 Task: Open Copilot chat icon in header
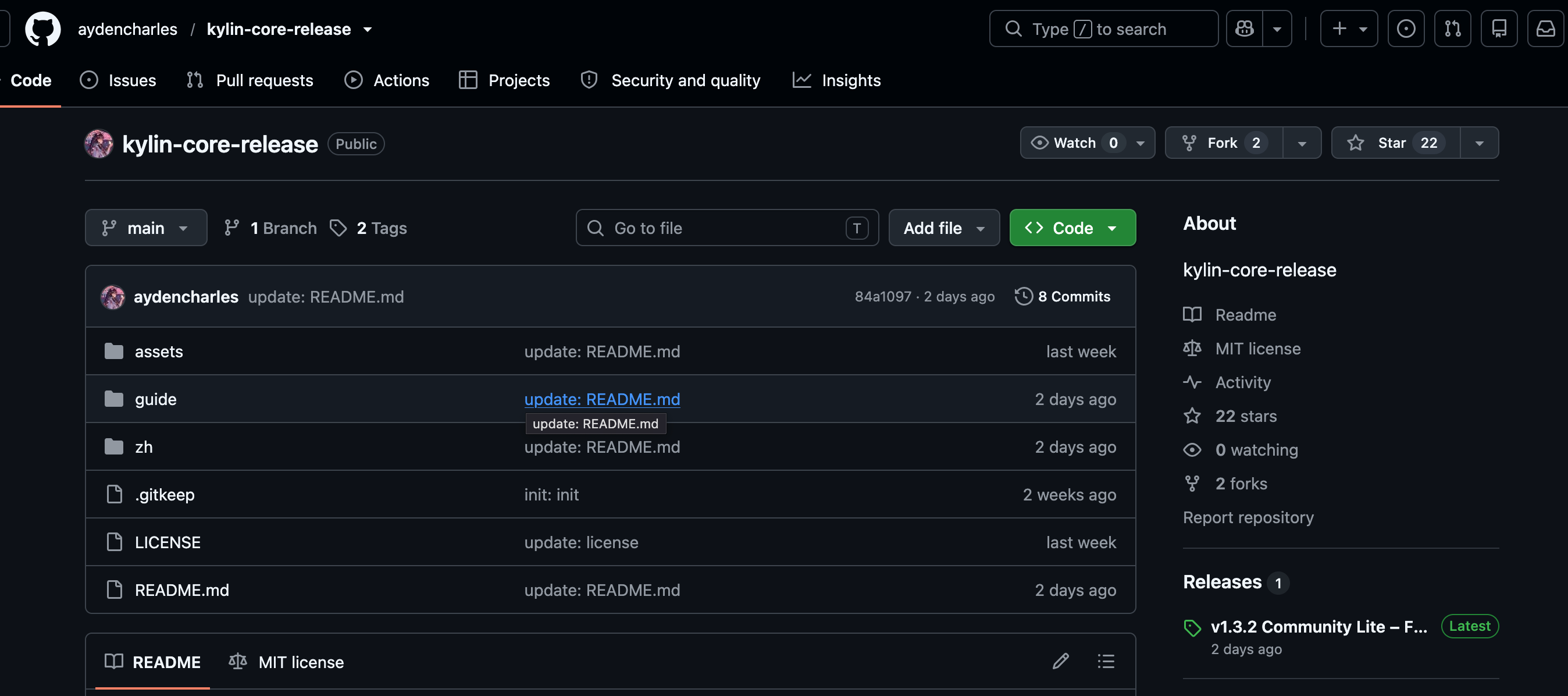pyautogui.click(x=1244, y=29)
